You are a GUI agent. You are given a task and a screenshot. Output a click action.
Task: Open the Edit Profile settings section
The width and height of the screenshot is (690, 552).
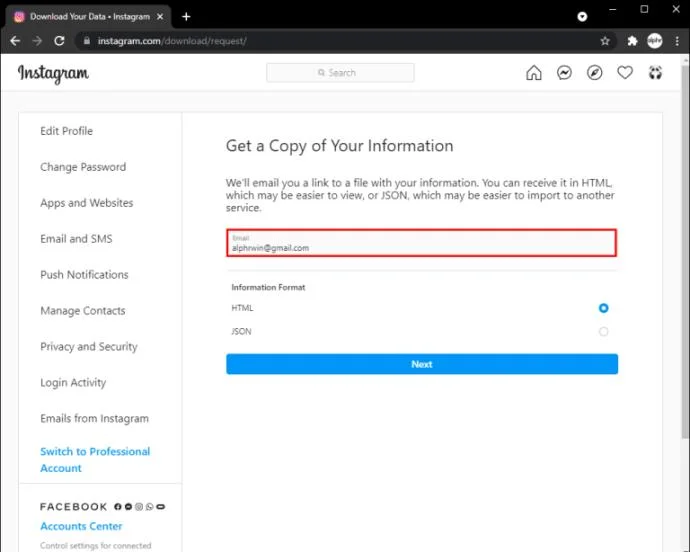tap(66, 131)
